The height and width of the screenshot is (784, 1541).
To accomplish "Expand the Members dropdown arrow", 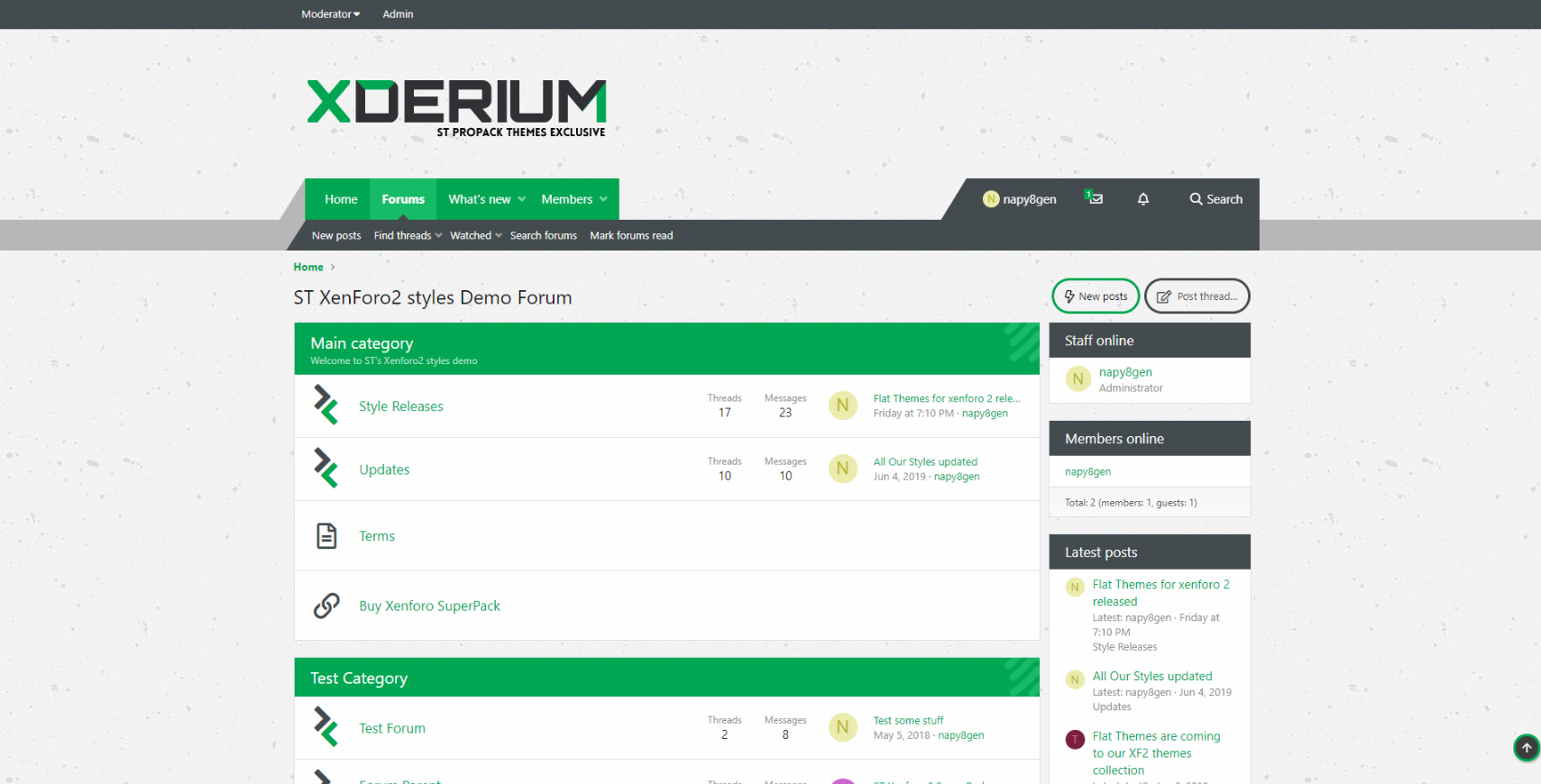I will pos(603,199).
